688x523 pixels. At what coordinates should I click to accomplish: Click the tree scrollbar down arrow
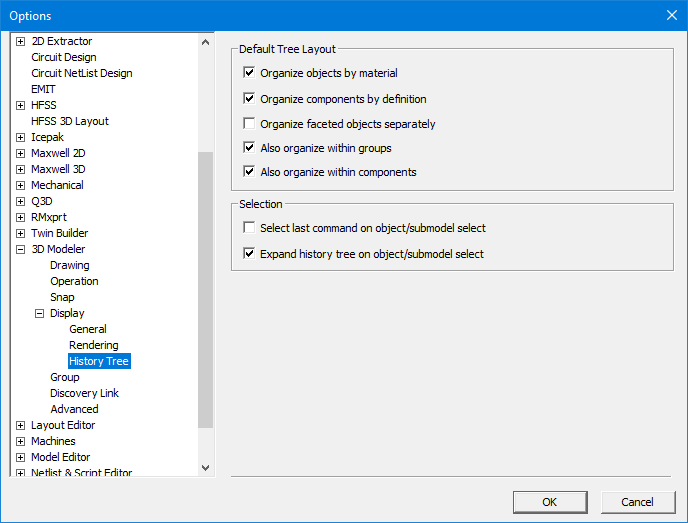pos(205,468)
